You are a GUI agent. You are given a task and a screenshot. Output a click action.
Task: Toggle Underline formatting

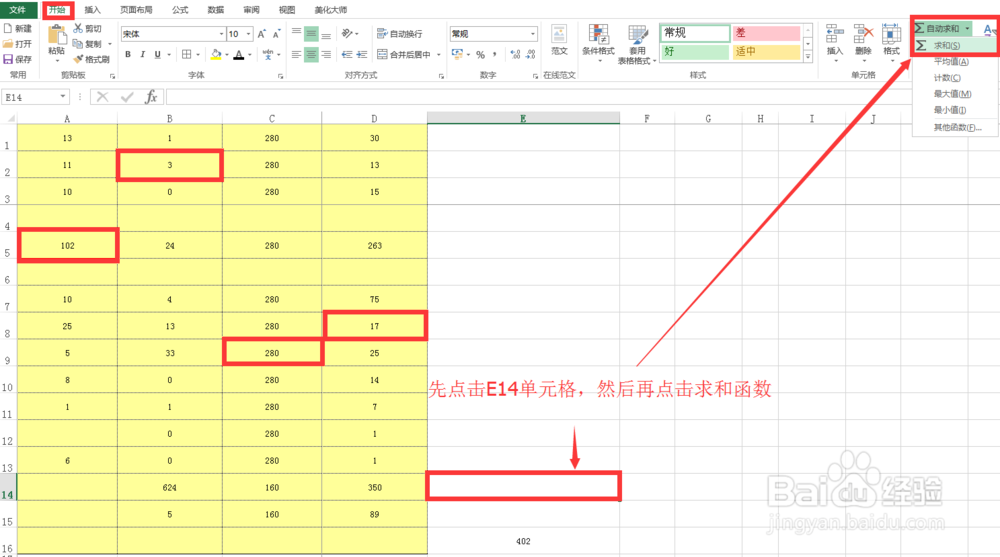pyautogui.click(x=158, y=55)
